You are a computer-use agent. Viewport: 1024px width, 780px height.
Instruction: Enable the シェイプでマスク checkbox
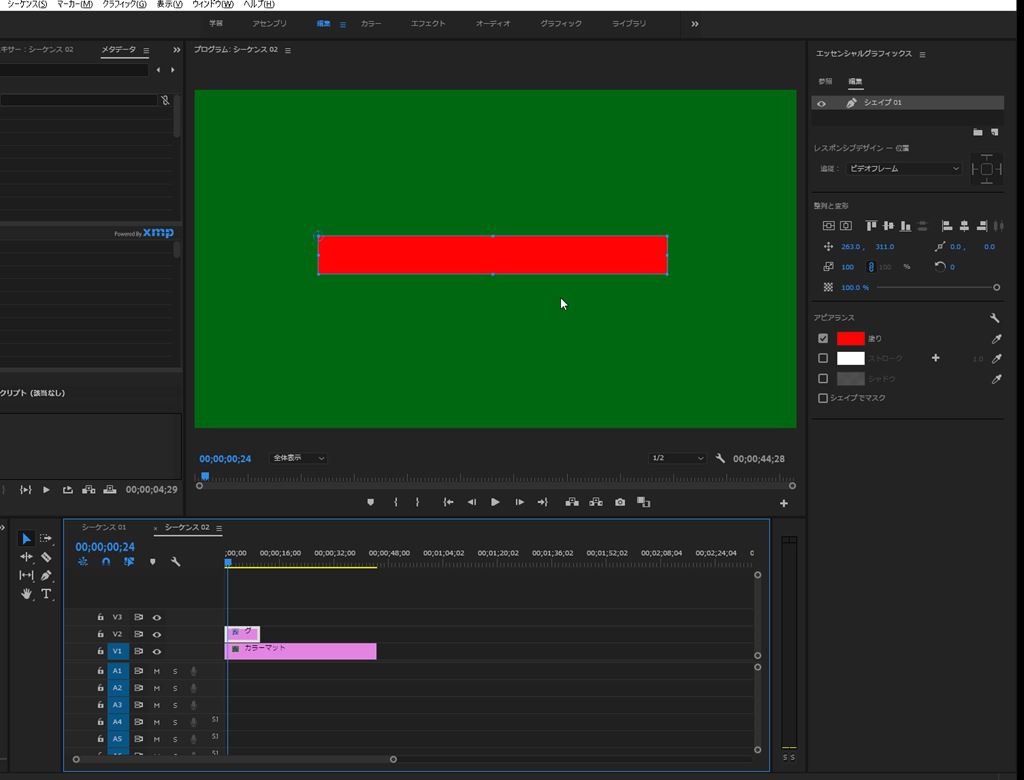[x=823, y=398]
